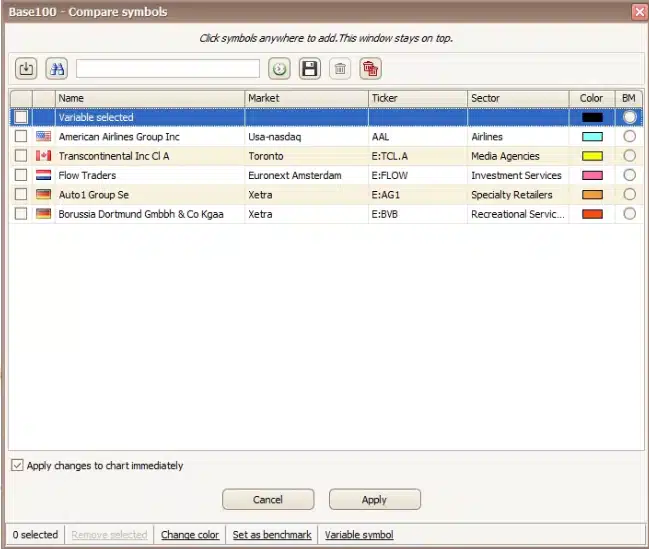Viewport: 649px width, 549px height.
Task: Click inside the symbol search text field
Action: pos(167,68)
